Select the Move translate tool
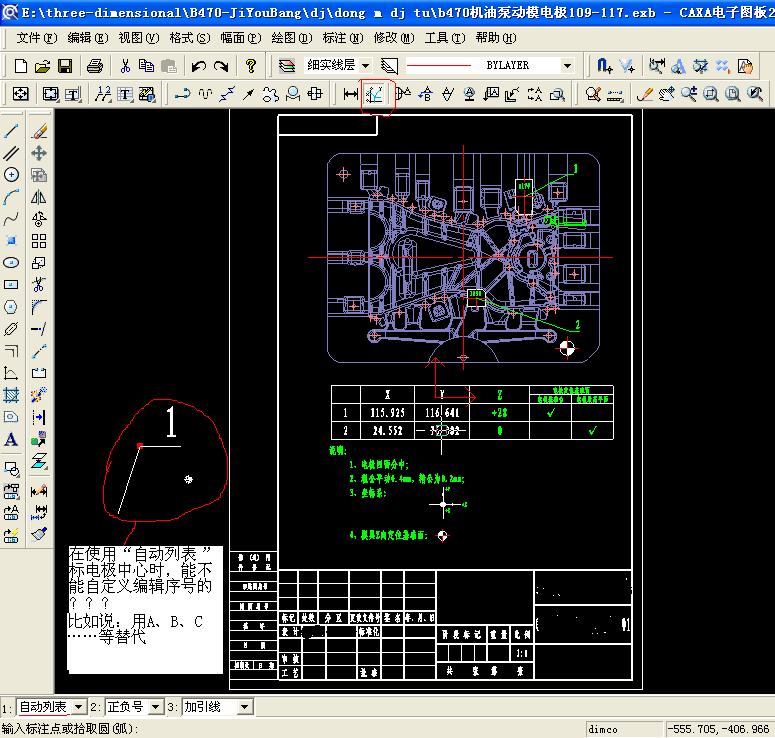The width and height of the screenshot is (775, 738). click(39, 153)
